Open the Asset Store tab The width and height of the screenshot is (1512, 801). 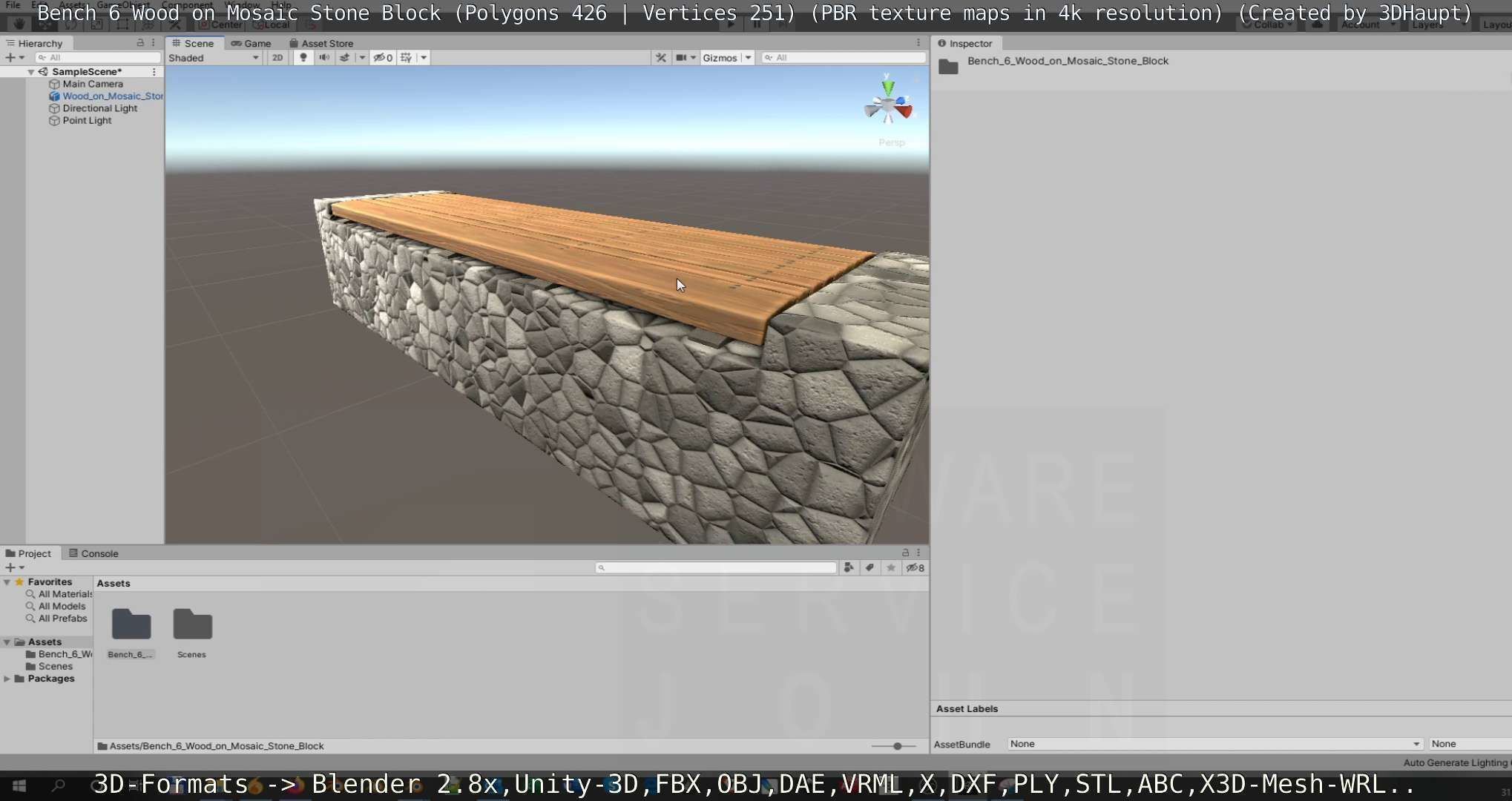click(321, 43)
